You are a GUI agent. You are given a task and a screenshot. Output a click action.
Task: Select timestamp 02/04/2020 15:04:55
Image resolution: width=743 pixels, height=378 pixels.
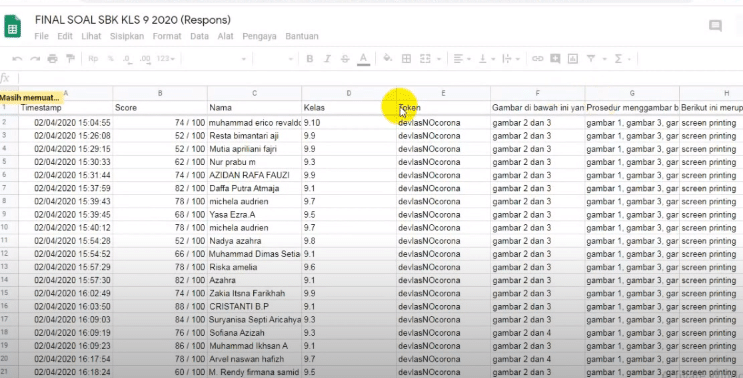click(x=65, y=123)
